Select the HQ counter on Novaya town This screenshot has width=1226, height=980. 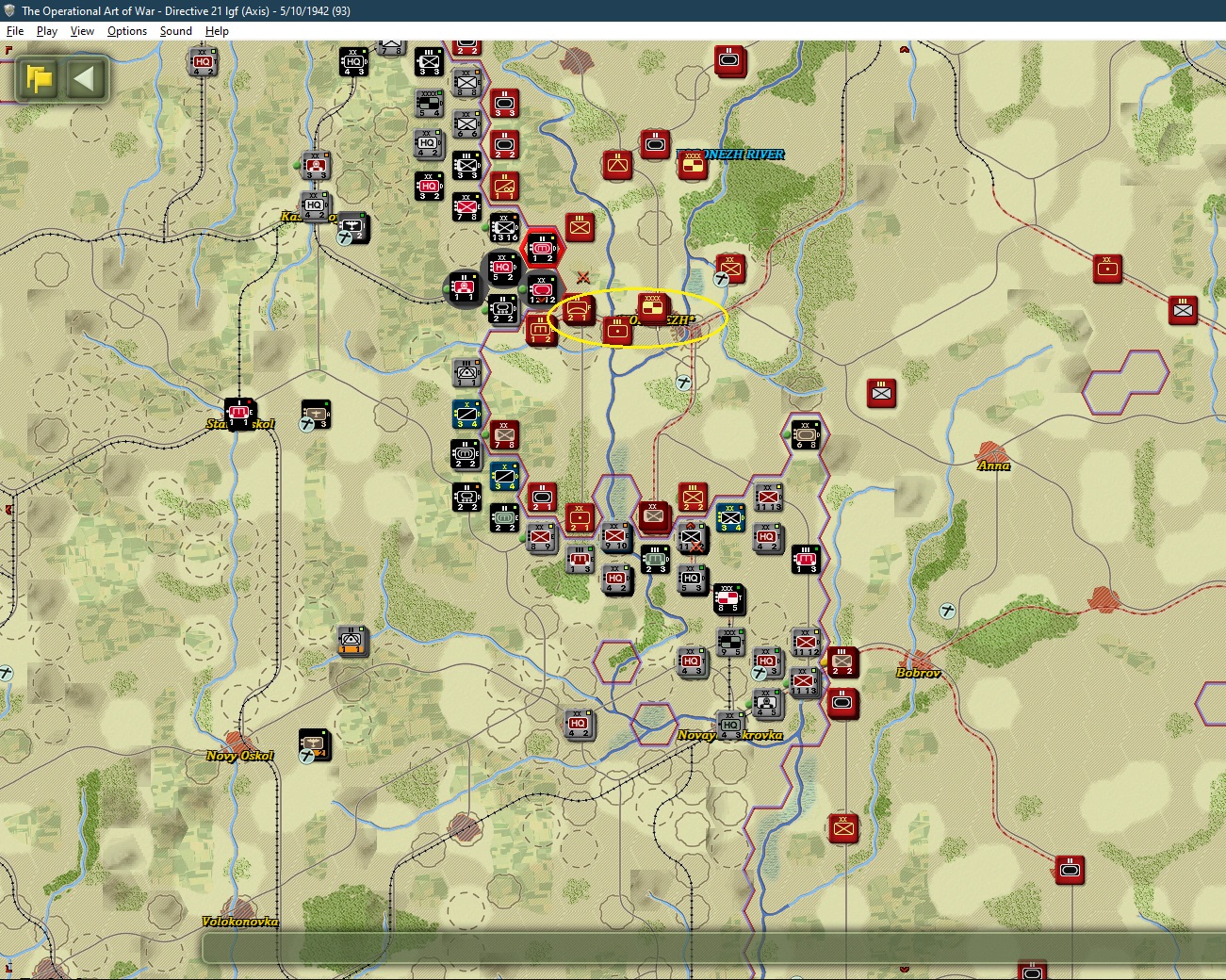(730, 725)
